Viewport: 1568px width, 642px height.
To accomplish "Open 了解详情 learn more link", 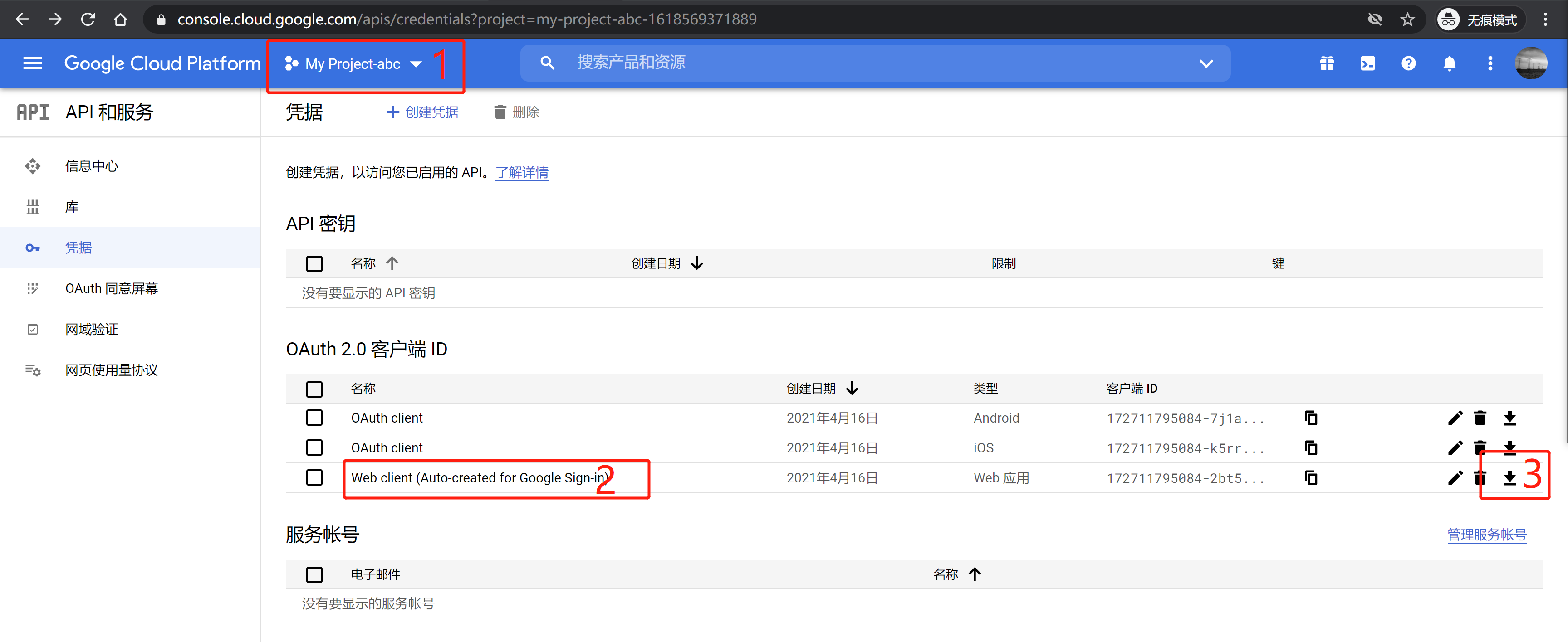I will [x=522, y=173].
